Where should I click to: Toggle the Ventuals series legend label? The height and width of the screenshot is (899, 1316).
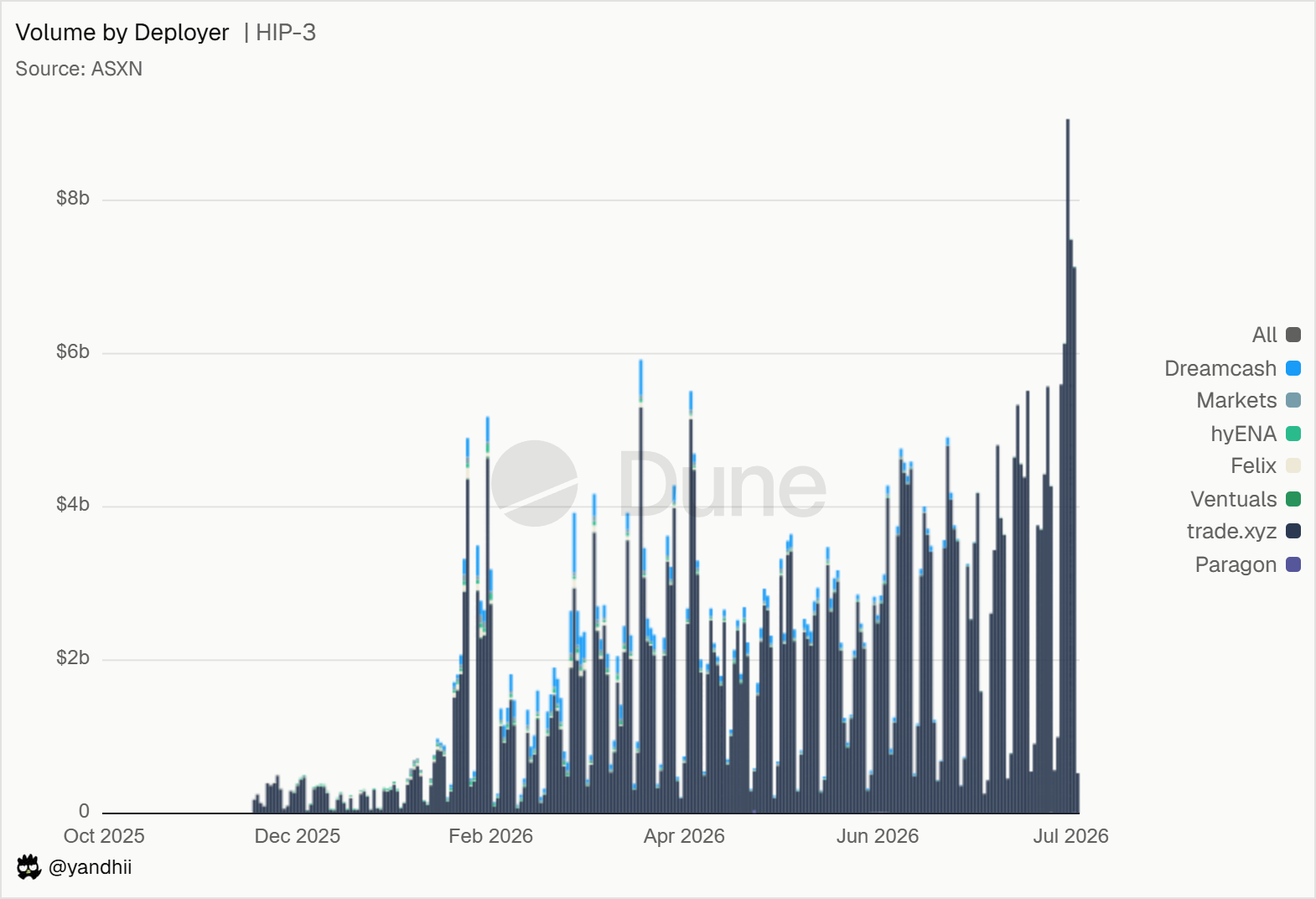1234,499
